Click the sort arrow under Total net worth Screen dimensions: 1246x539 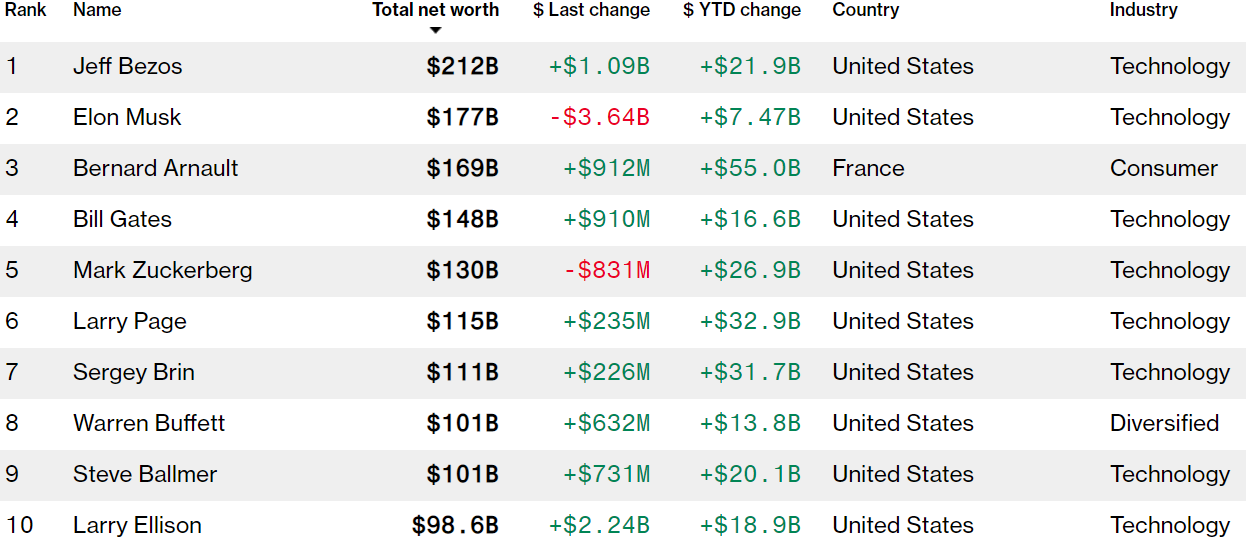coord(435,30)
